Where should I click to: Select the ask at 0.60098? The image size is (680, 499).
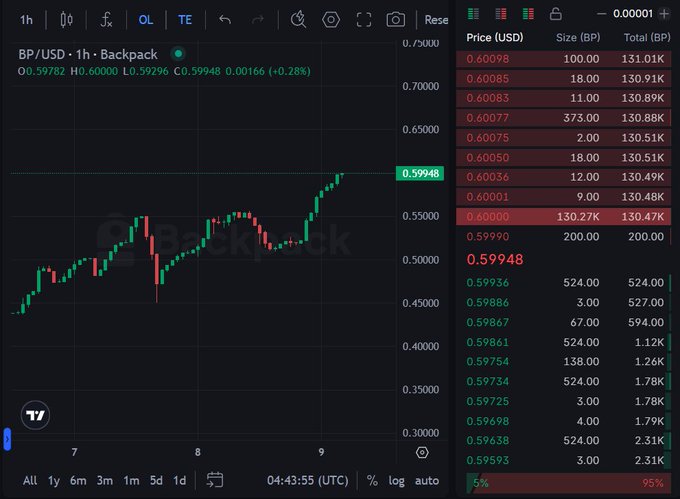coord(564,59)
